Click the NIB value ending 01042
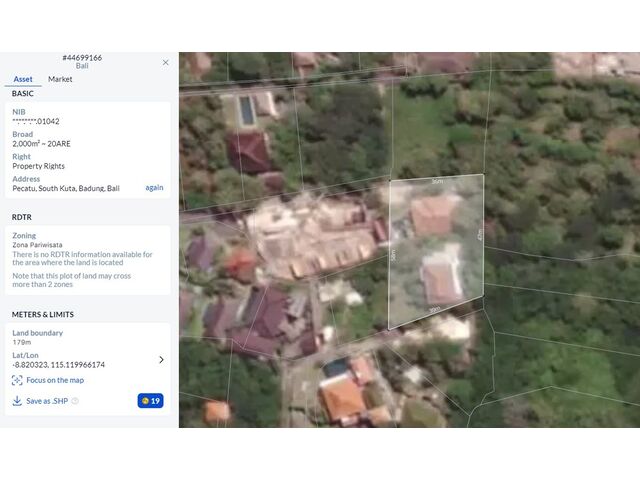 point(36,121)
